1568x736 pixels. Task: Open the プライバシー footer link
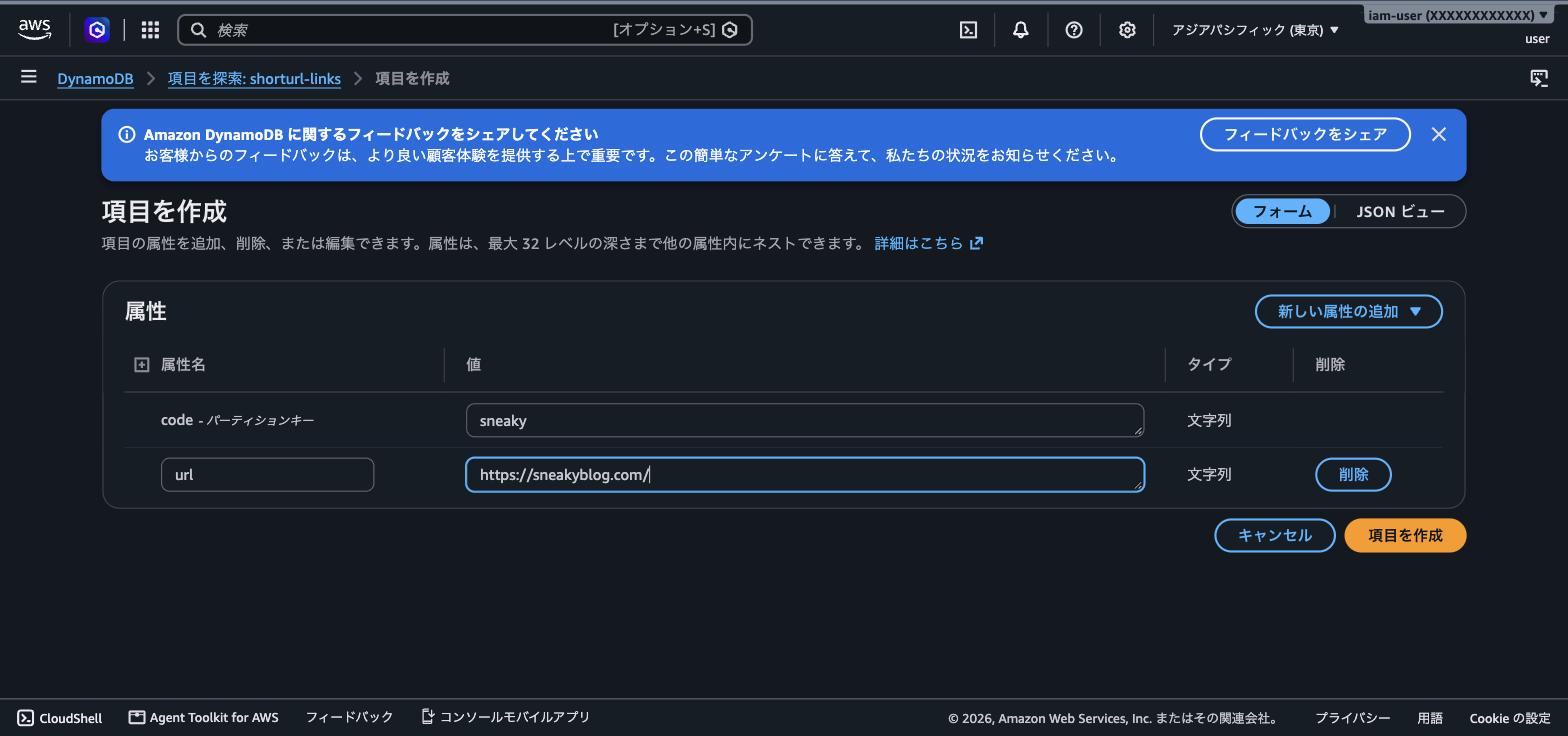coord(1352,718)
